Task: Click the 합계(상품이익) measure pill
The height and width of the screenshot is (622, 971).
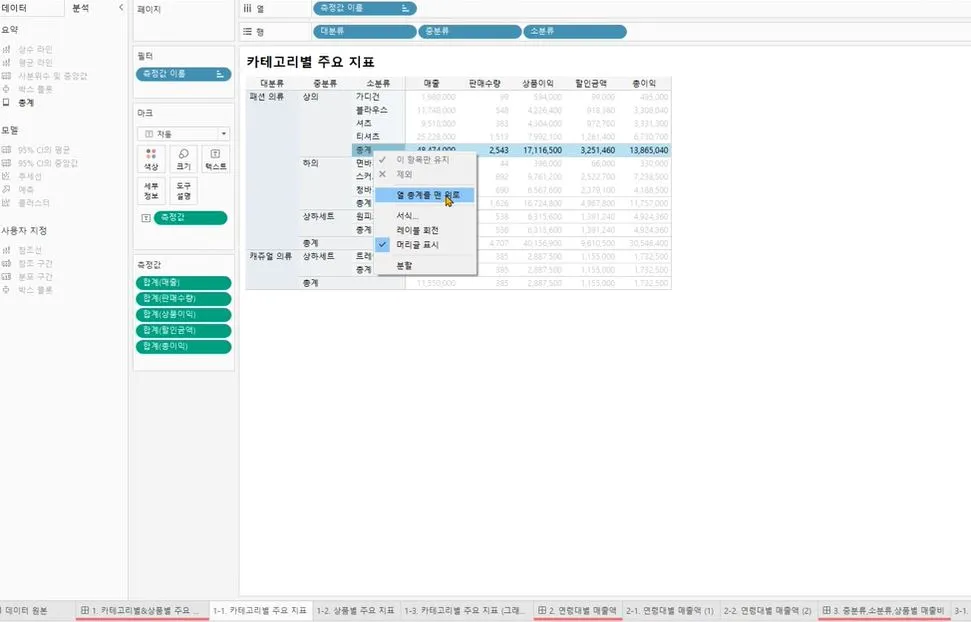Action: click(183, 315)
